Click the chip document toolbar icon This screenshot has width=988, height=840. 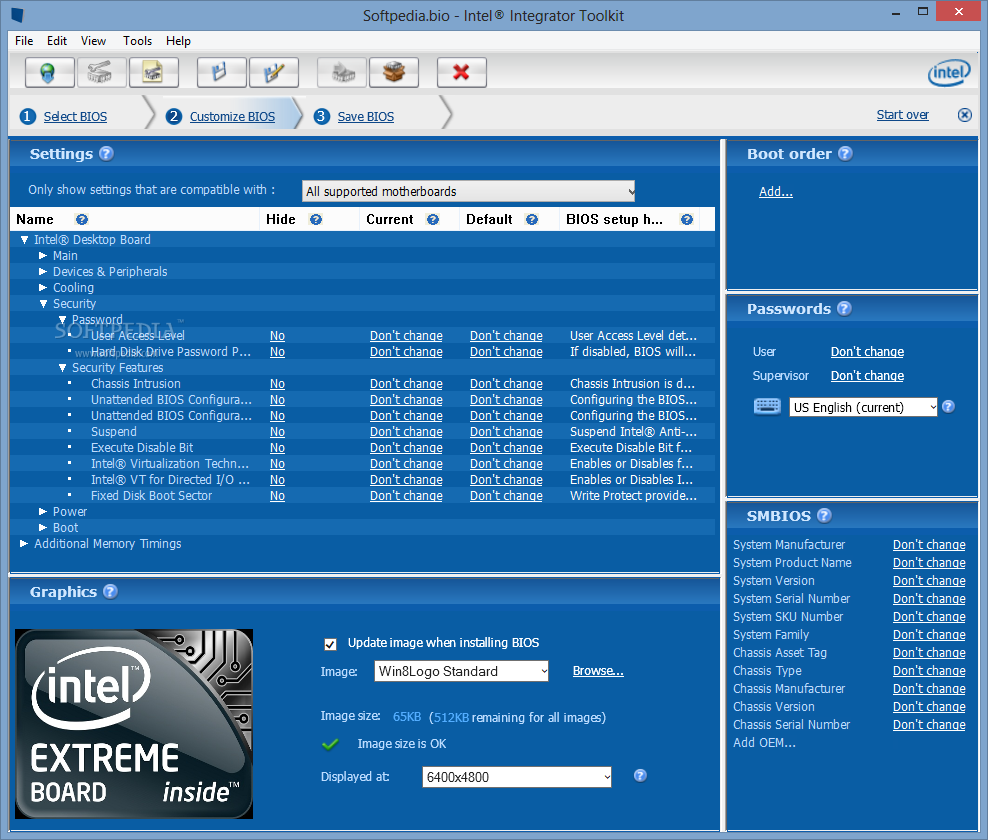coord(153,72)
